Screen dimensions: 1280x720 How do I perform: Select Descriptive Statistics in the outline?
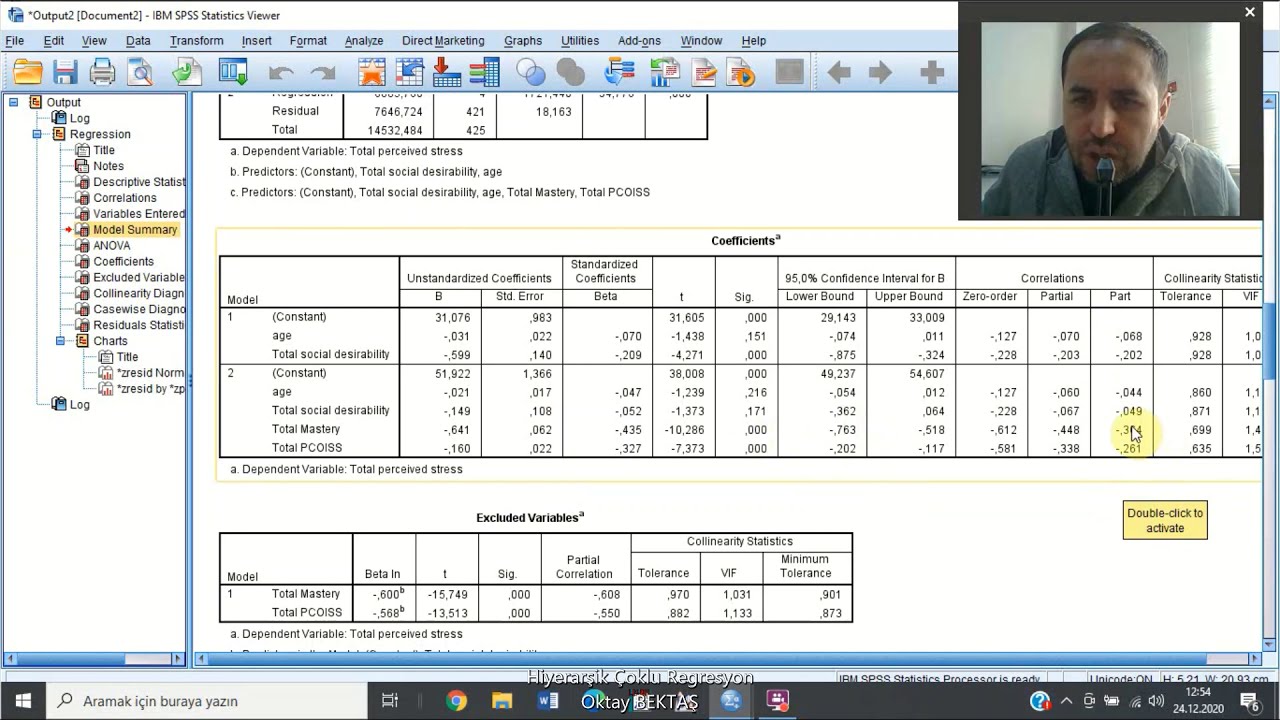tap(139, 182)
